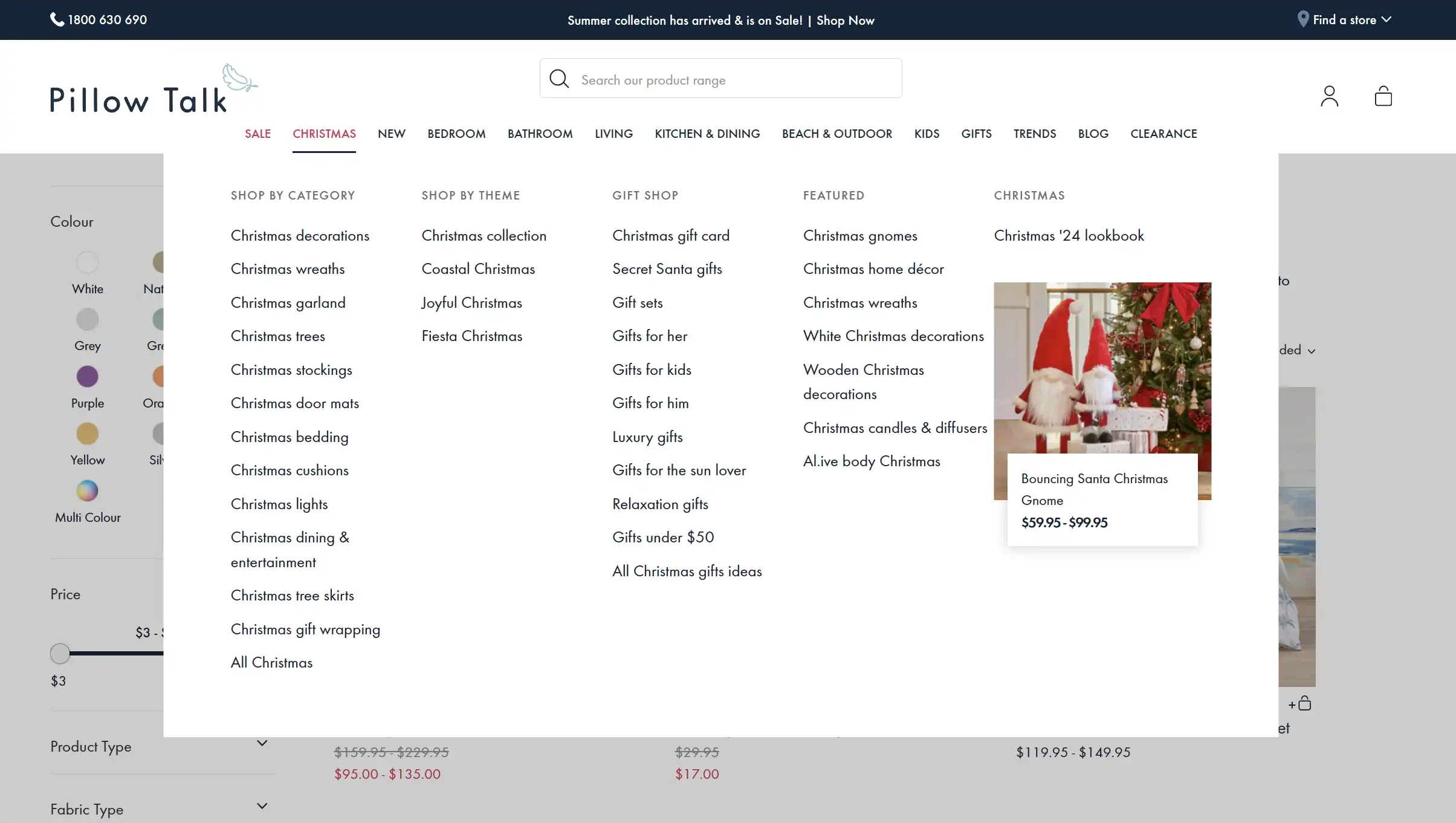Open Al.ive body Christmas link

(872, 461)
